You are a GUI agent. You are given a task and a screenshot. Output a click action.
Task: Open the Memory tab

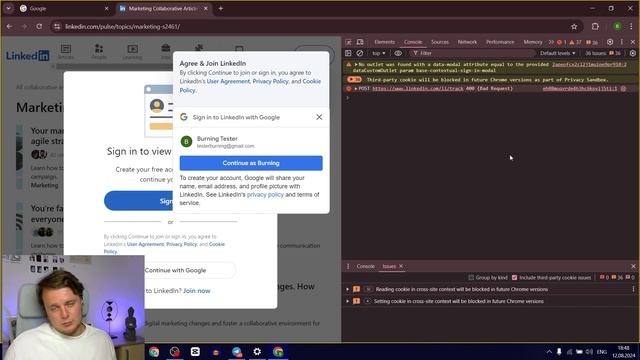533,42
